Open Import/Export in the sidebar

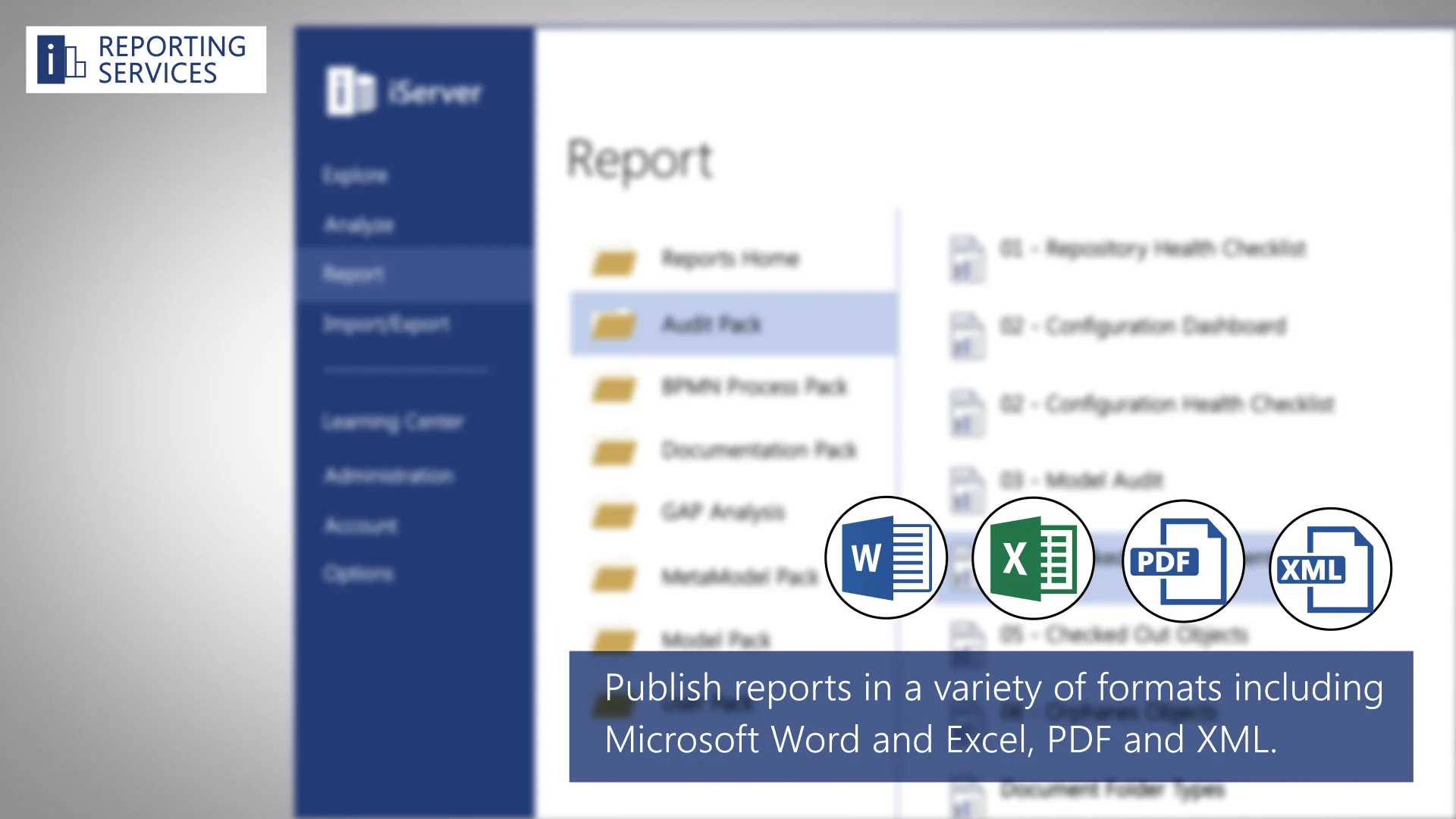point(386,325)
